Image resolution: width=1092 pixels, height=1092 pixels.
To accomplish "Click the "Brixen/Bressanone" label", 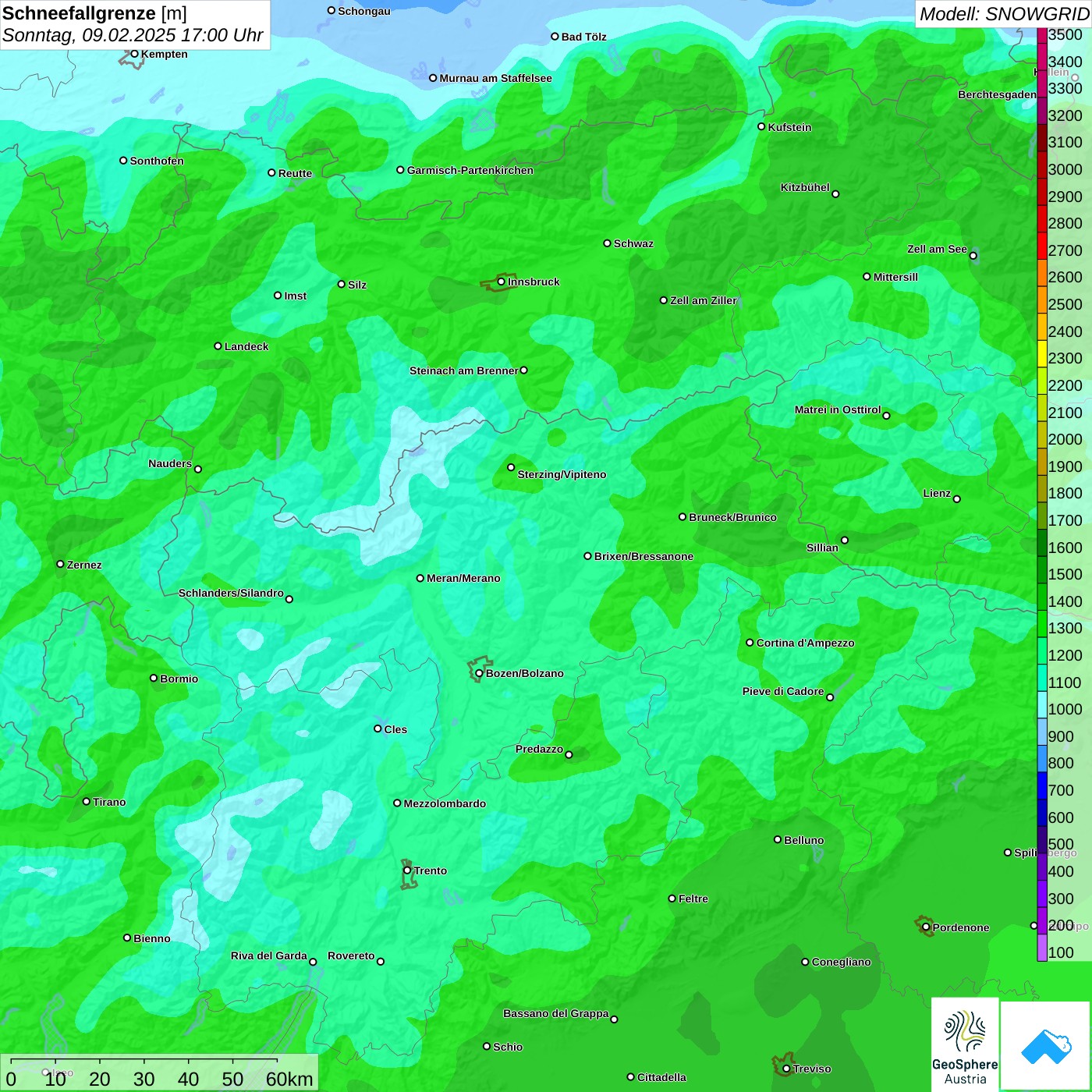I will pyautogui.click(x=643, y=556).
